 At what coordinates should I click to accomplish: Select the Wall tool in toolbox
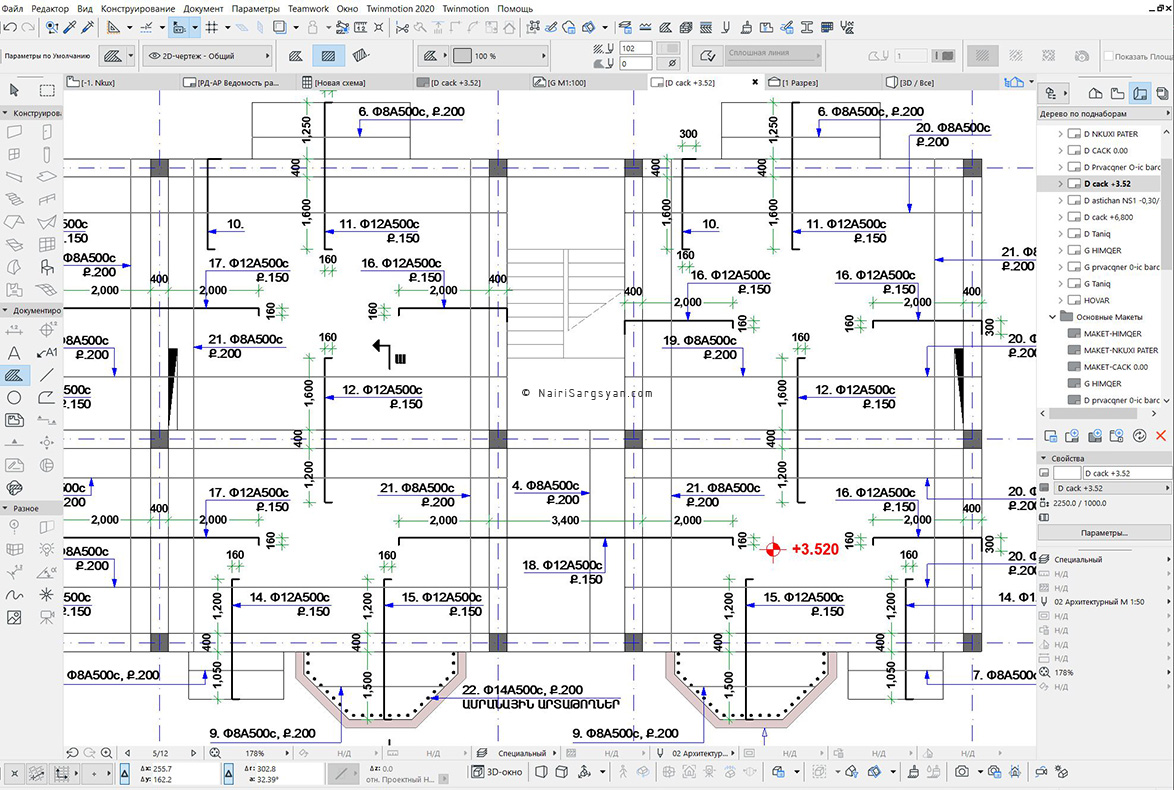pyautogui.click(x=14, y=133)
